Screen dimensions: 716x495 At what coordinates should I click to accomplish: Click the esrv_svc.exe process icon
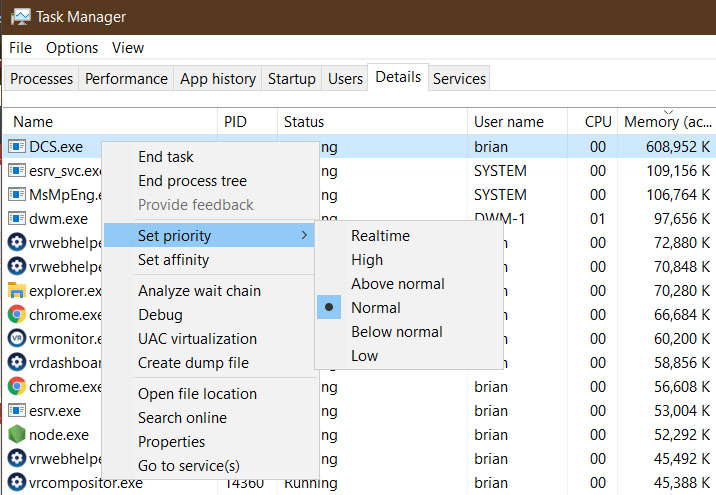17,171
